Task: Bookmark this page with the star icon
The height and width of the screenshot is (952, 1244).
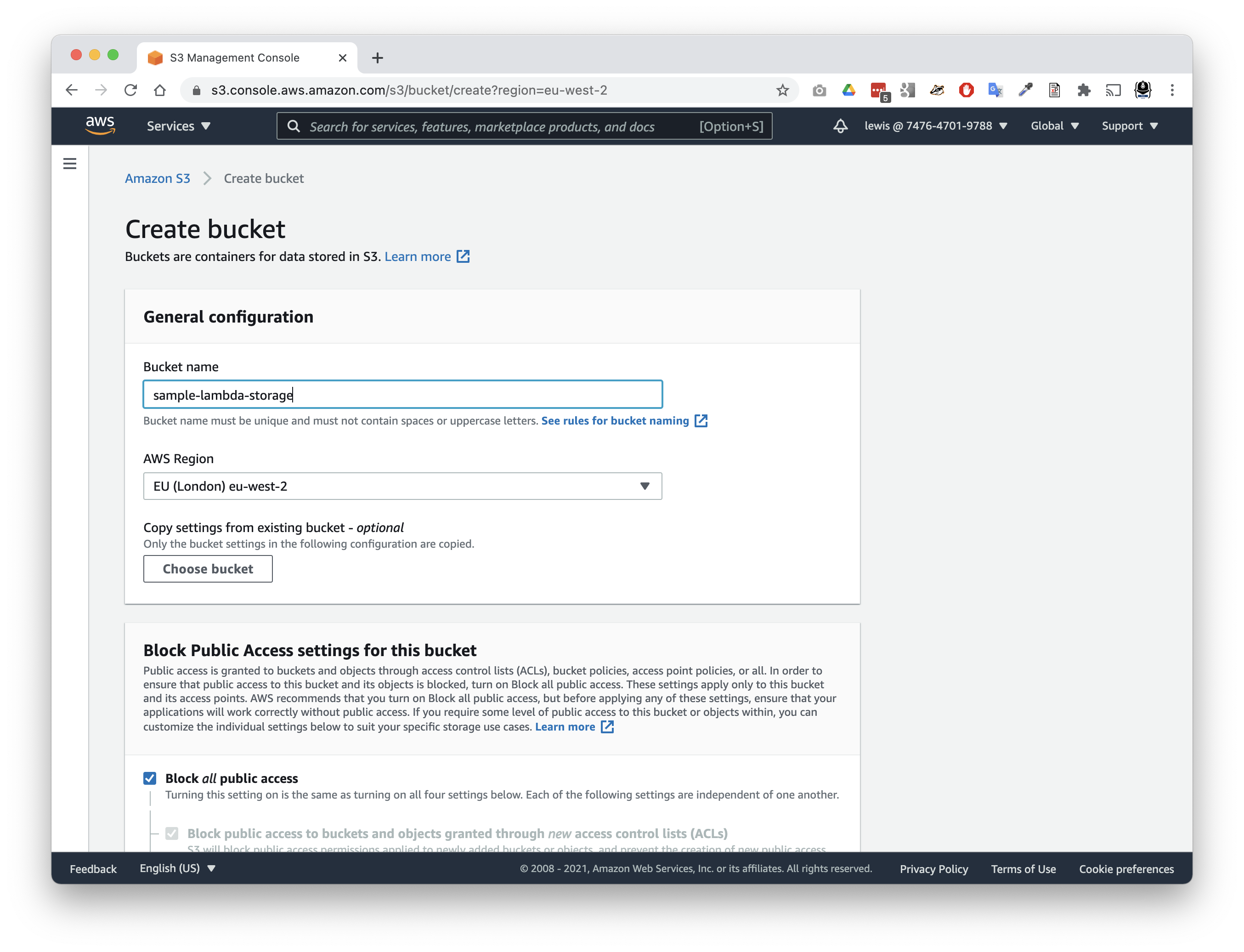Action: coord(782,90)
